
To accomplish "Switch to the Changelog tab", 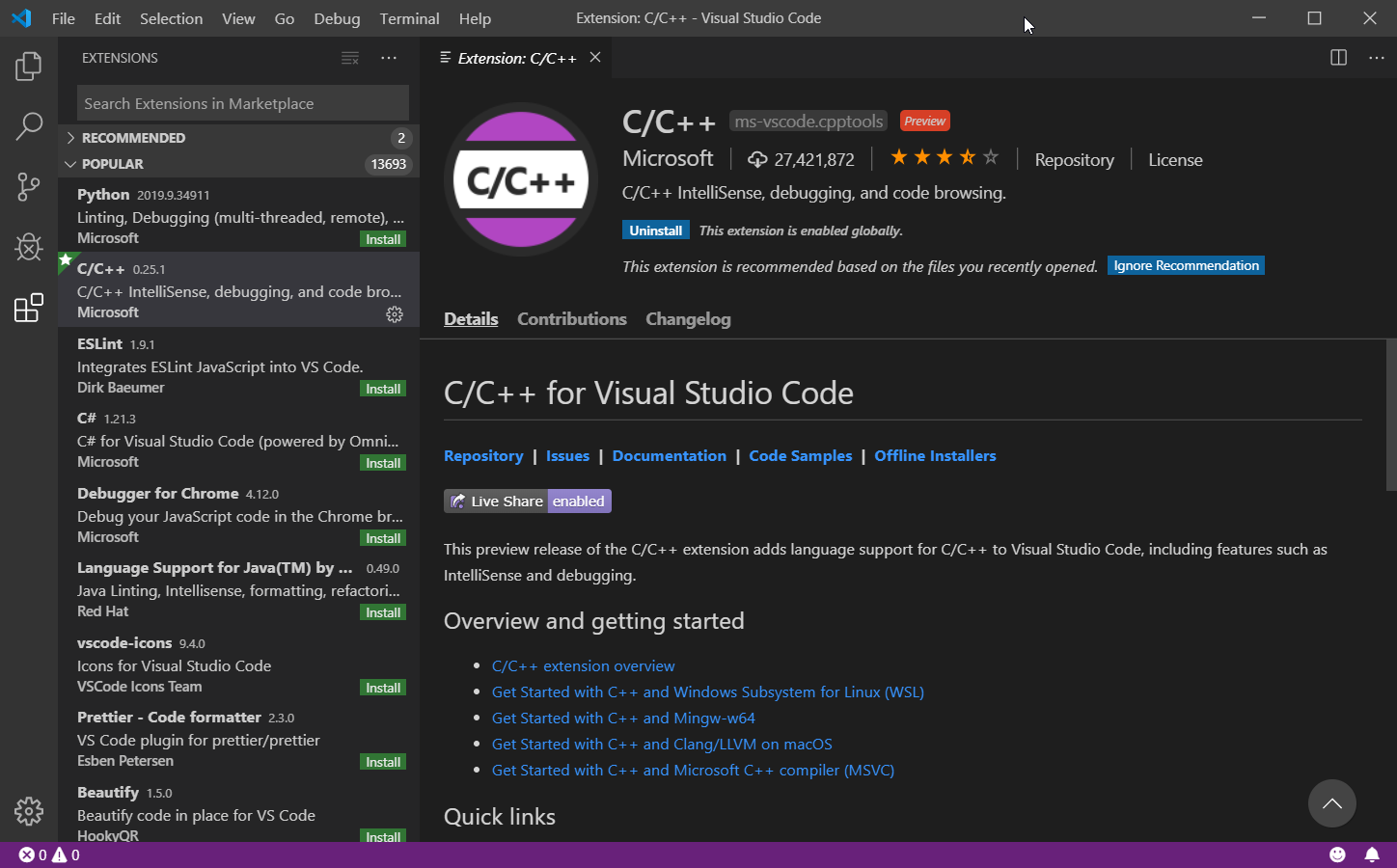I will click(688, 319).
